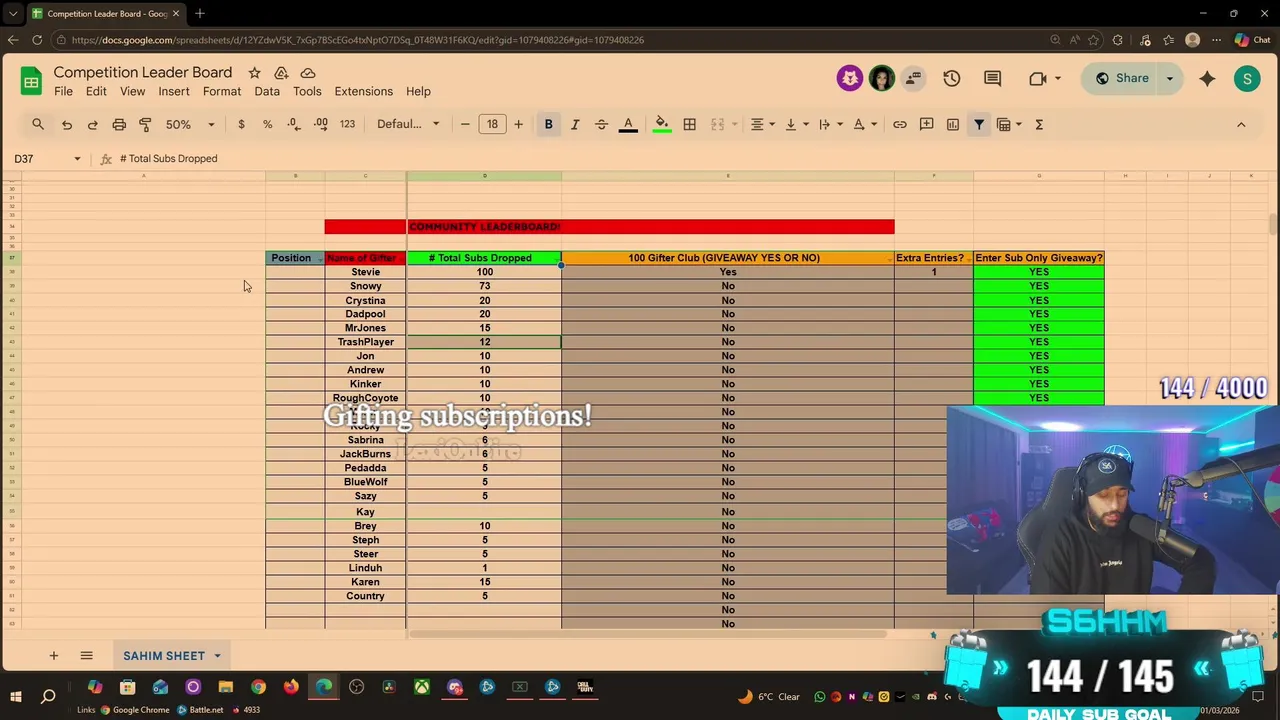Screen dimensions: 1280x720
Task: Move the document using the folder icon
Action: 281,73
